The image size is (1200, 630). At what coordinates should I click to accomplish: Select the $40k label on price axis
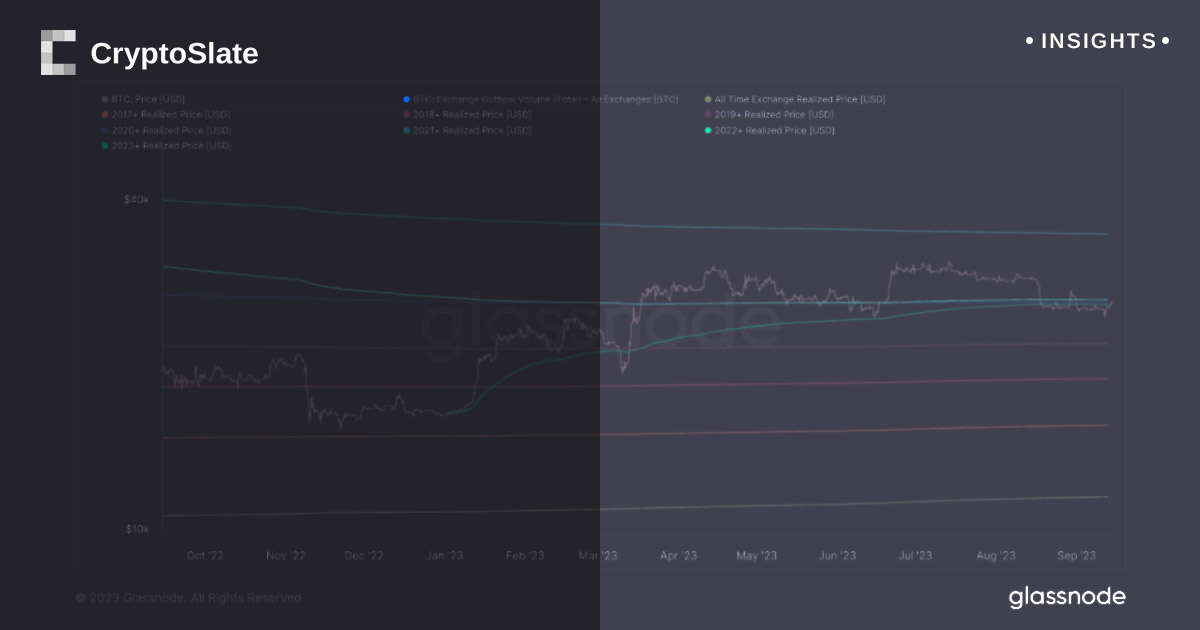[136, 200]
